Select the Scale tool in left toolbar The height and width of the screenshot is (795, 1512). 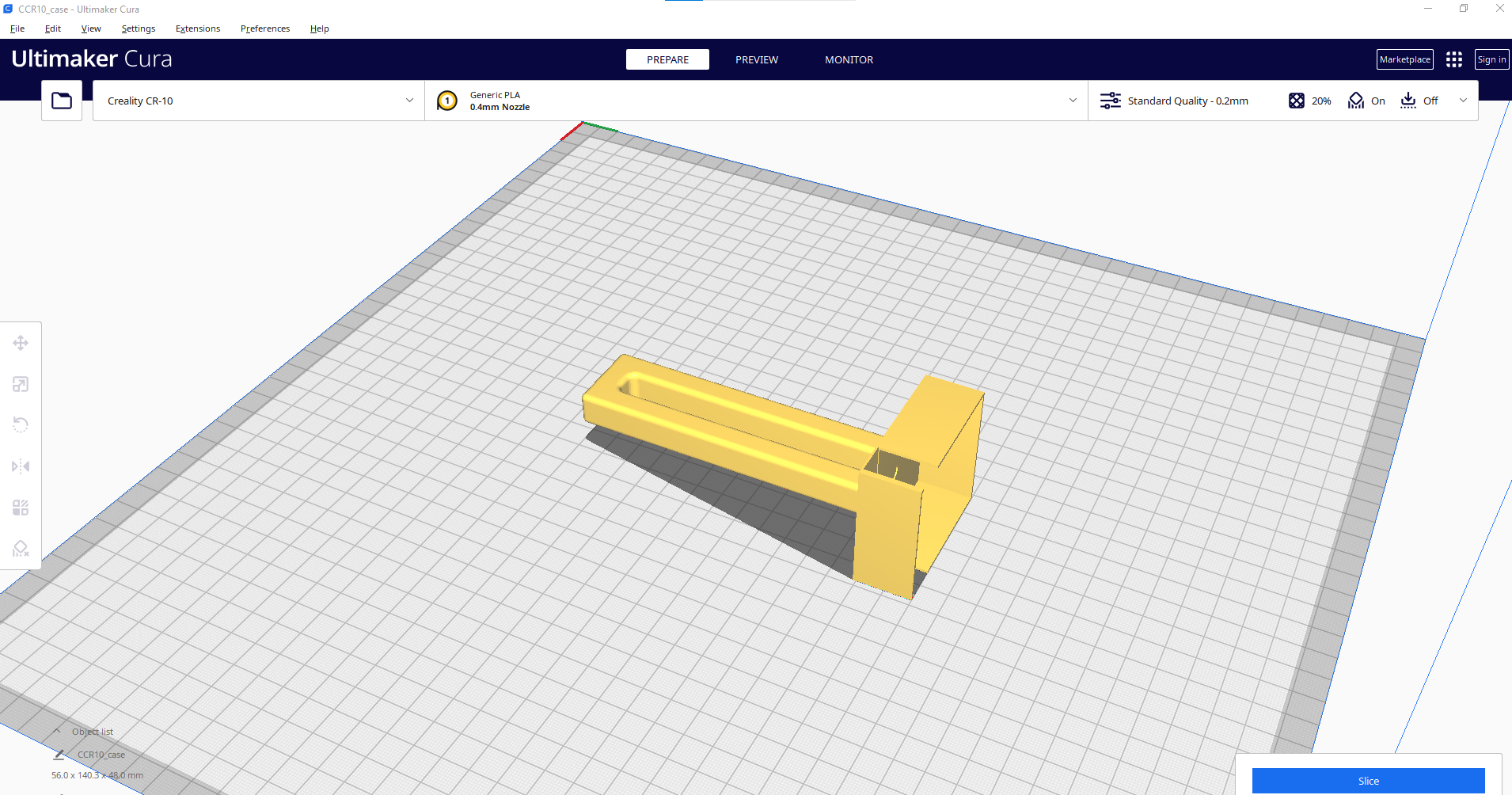point(21,384)
